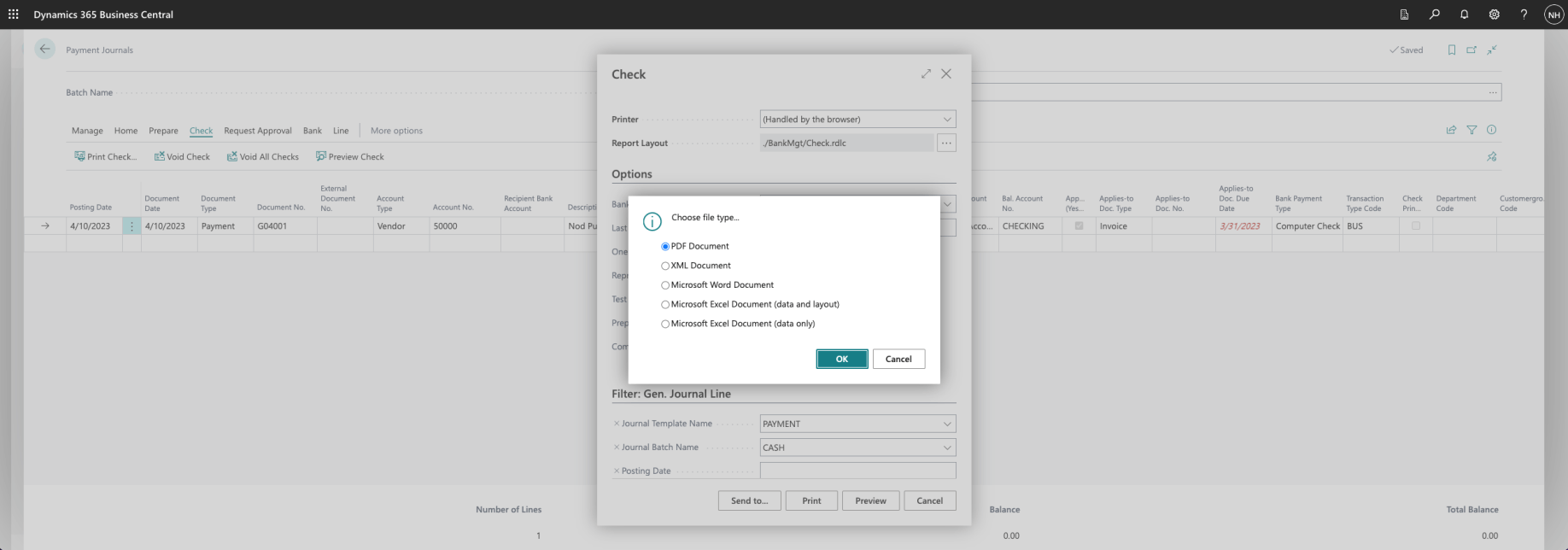
Task: Remove the Journal Batch Name filter
Action: (617, 448)
